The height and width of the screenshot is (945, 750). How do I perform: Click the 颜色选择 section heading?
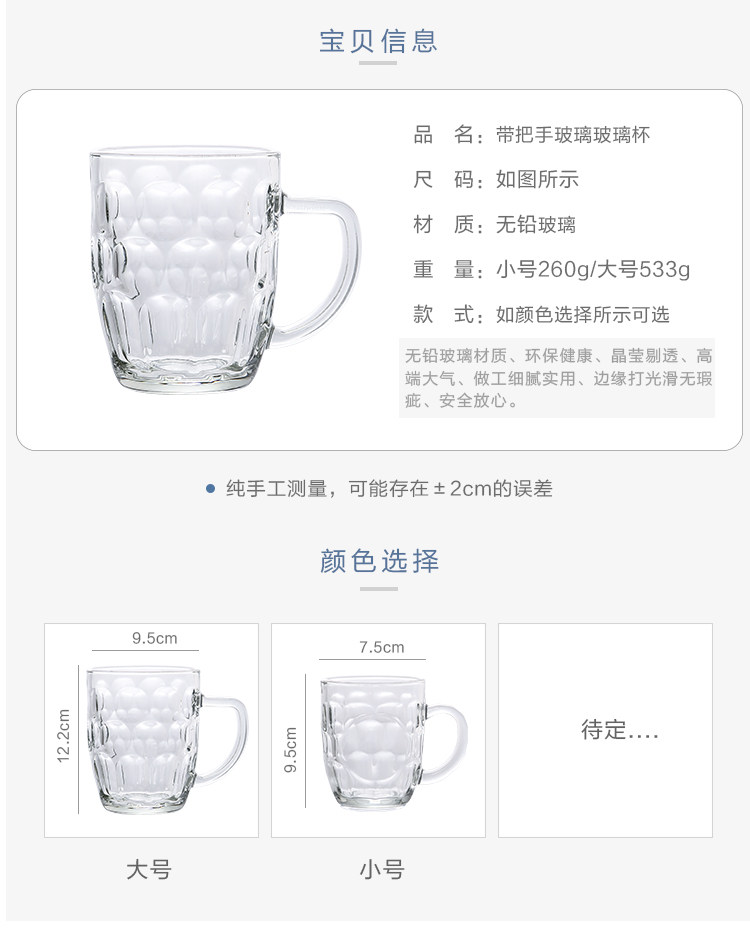click(x=379, y=560)
